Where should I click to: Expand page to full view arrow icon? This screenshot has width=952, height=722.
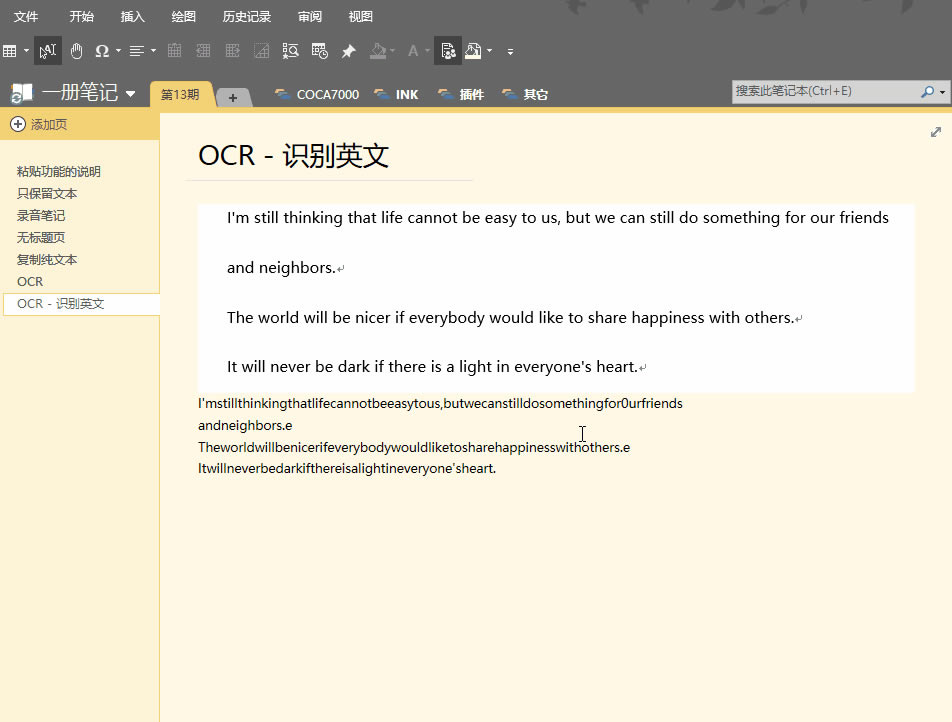[x=936, y=132]
